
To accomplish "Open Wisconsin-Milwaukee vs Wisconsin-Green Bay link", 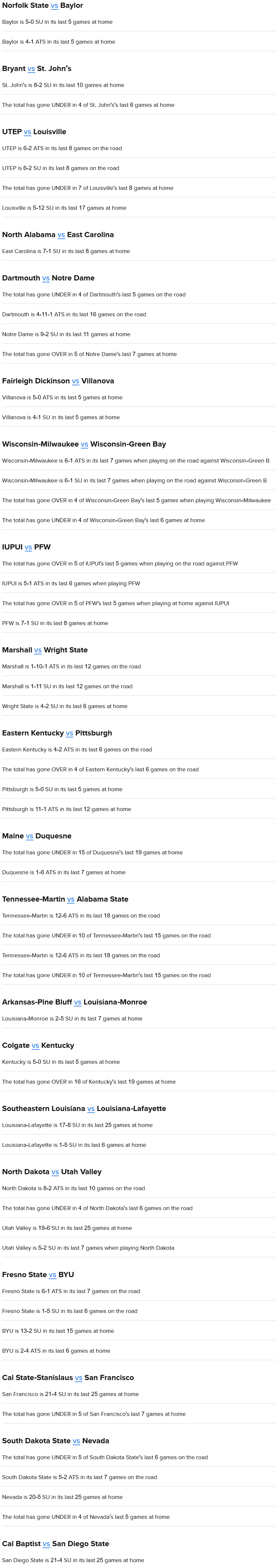I will click(85, 444).
